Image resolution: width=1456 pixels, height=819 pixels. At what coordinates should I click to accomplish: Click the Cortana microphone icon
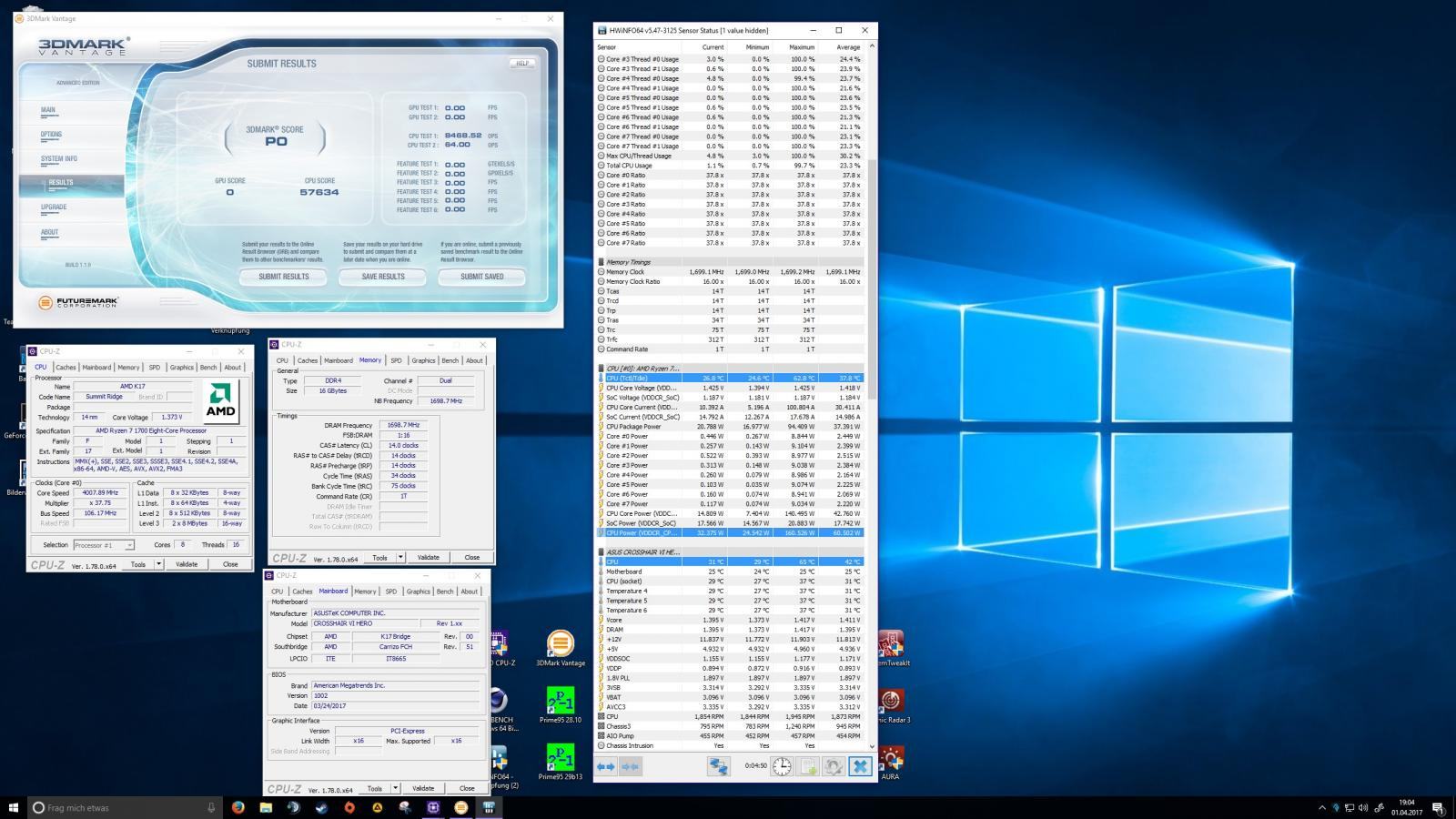(x=211, y=807)
